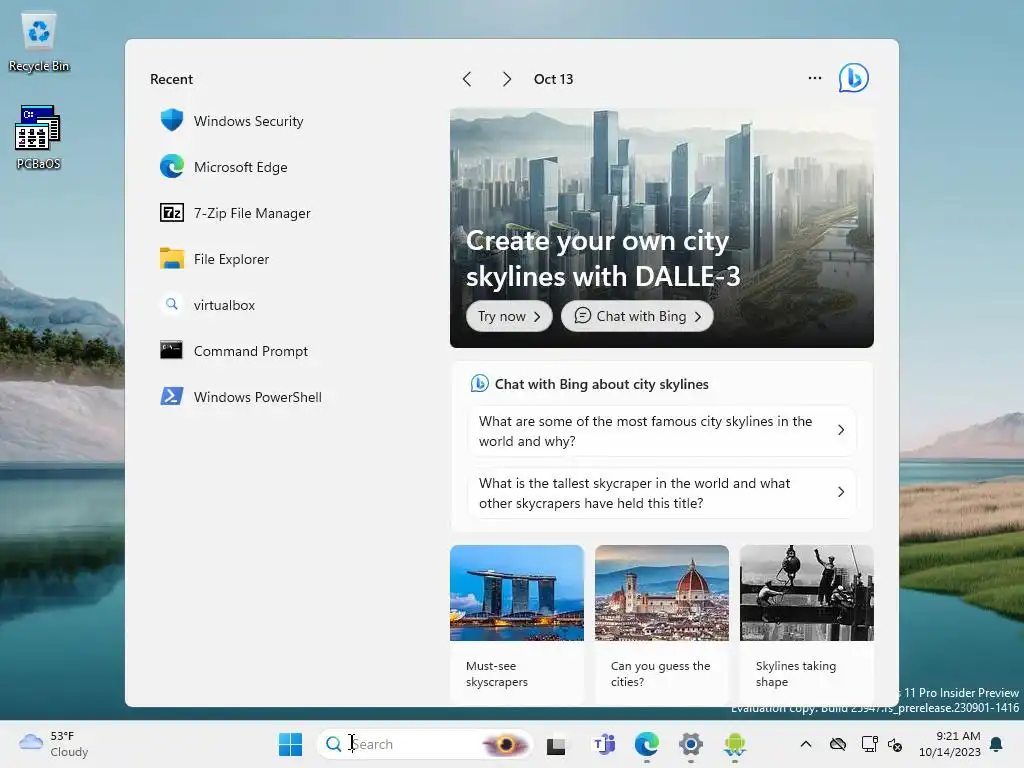This screenshot has height=768, width=1024.
Task: Click Chat with Bing about city skylines heading
Action: 601,384
